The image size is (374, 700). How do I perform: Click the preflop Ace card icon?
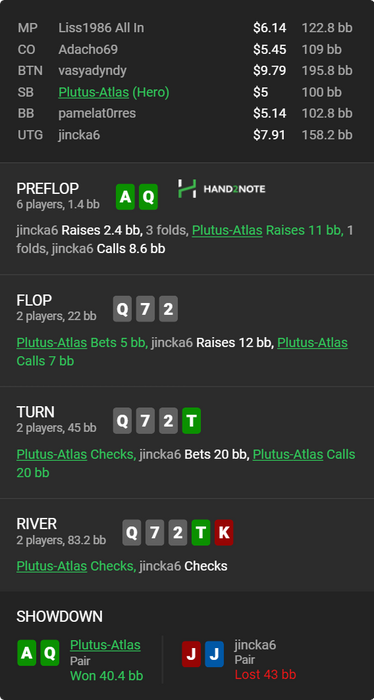tap(125, 197)
